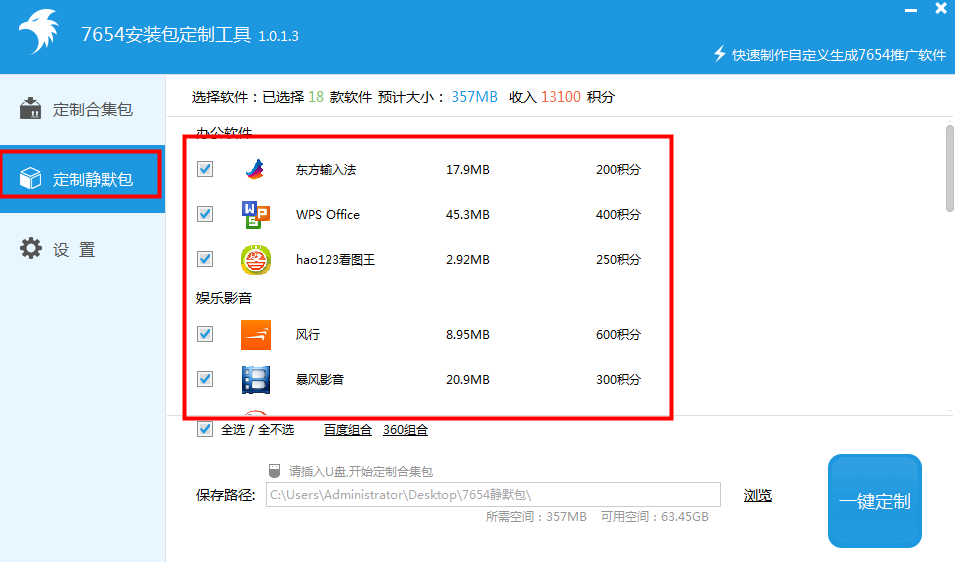Click the 风行 name text
The height and width of the screenshot is (562, 955).
[308, 334]
